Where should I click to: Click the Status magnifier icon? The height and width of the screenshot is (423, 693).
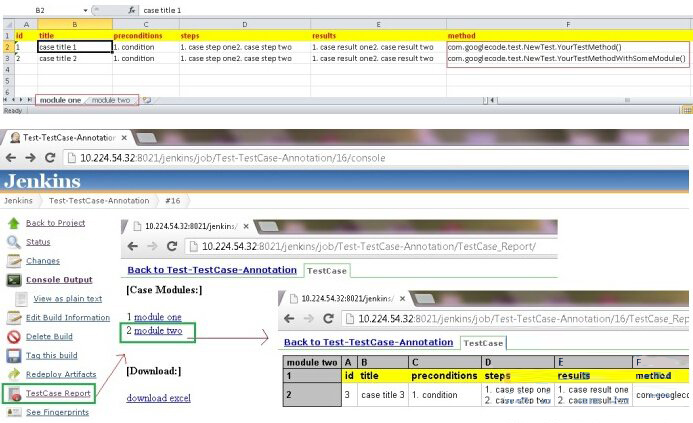pos(13,242)
